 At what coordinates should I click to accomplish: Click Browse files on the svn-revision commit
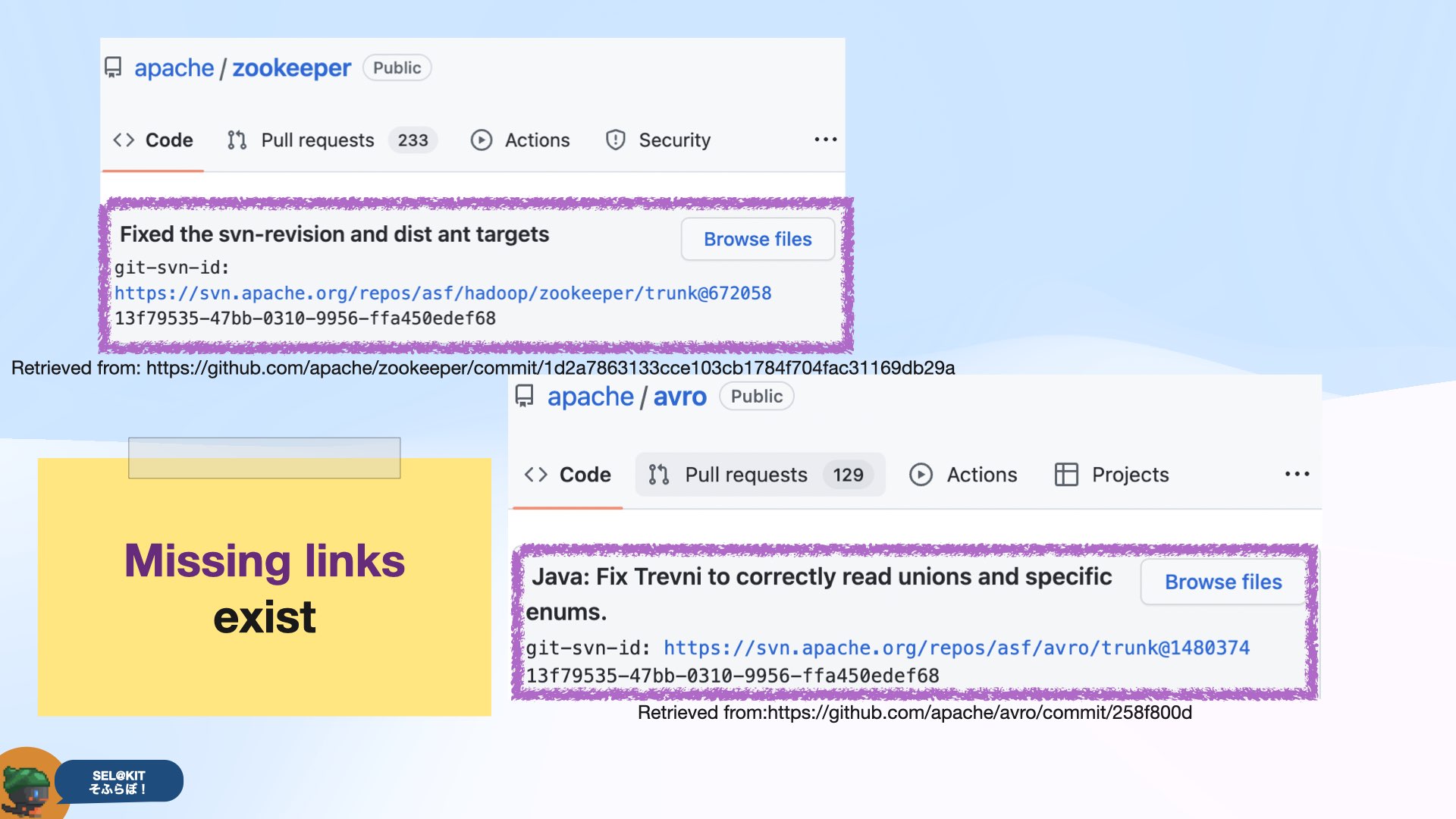[758, 240]
